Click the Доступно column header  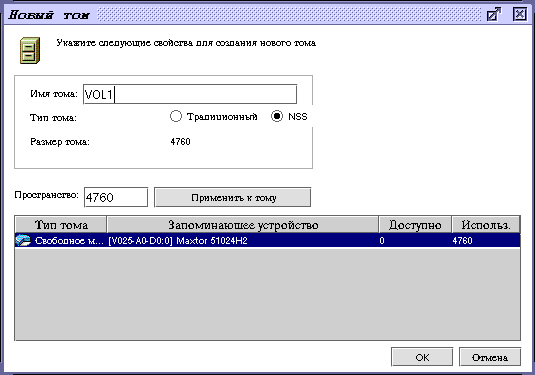415,225
